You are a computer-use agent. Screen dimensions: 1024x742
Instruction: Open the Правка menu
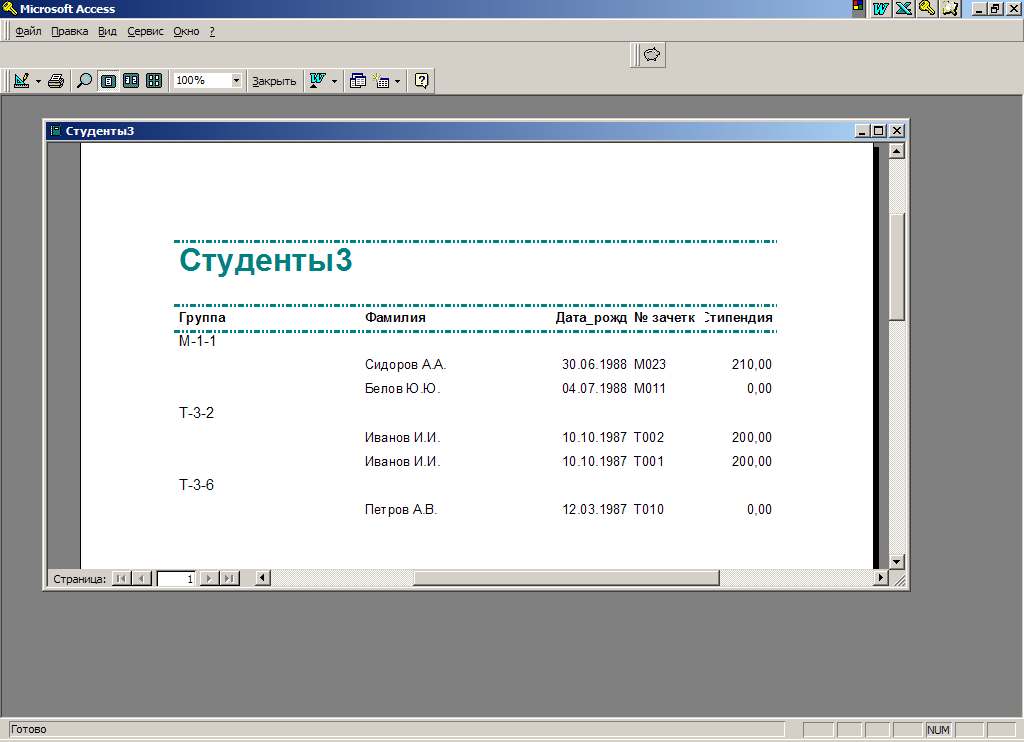click(x=69, y=31)
